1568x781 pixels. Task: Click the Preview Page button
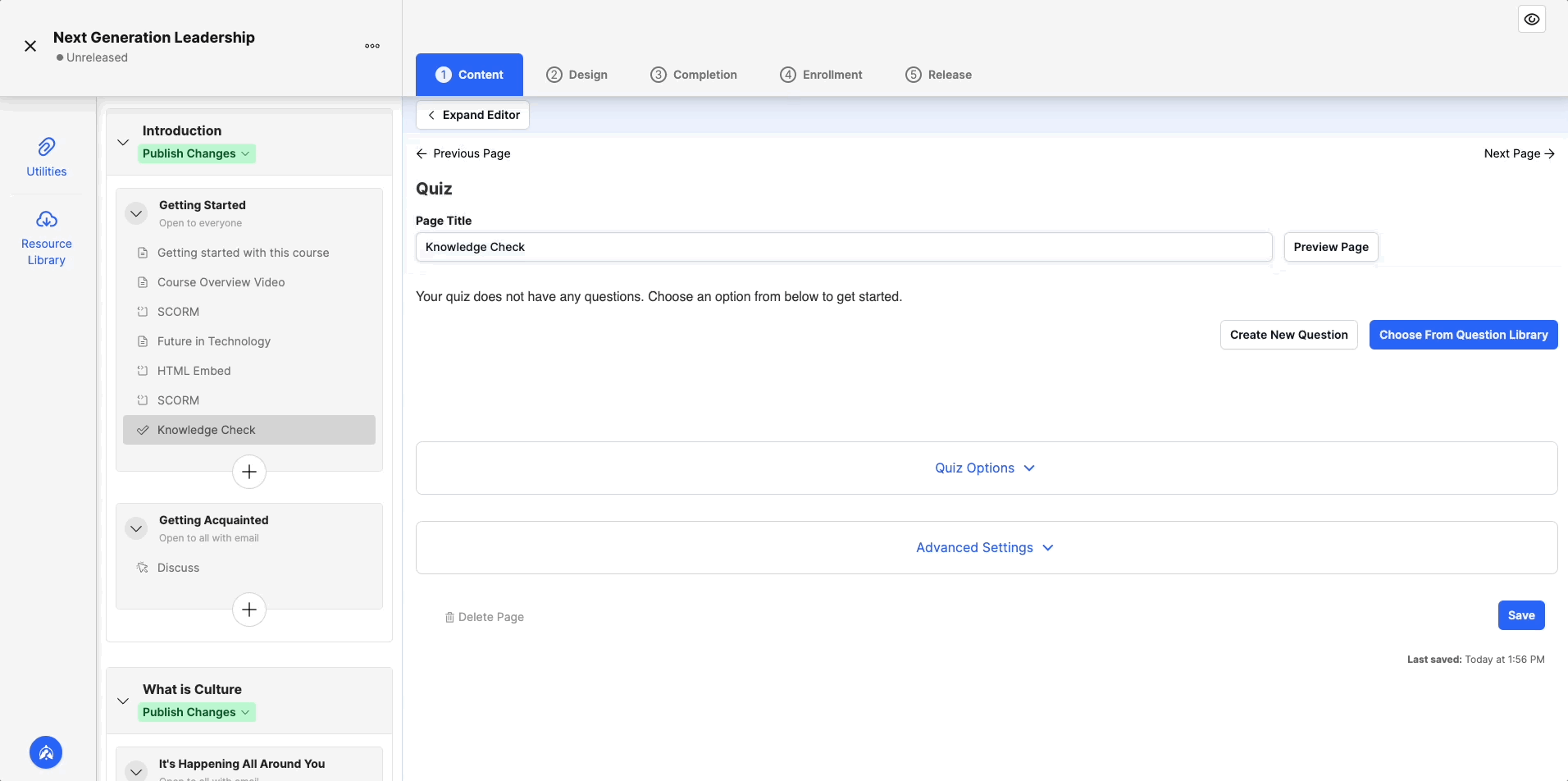pos(1329,246)
